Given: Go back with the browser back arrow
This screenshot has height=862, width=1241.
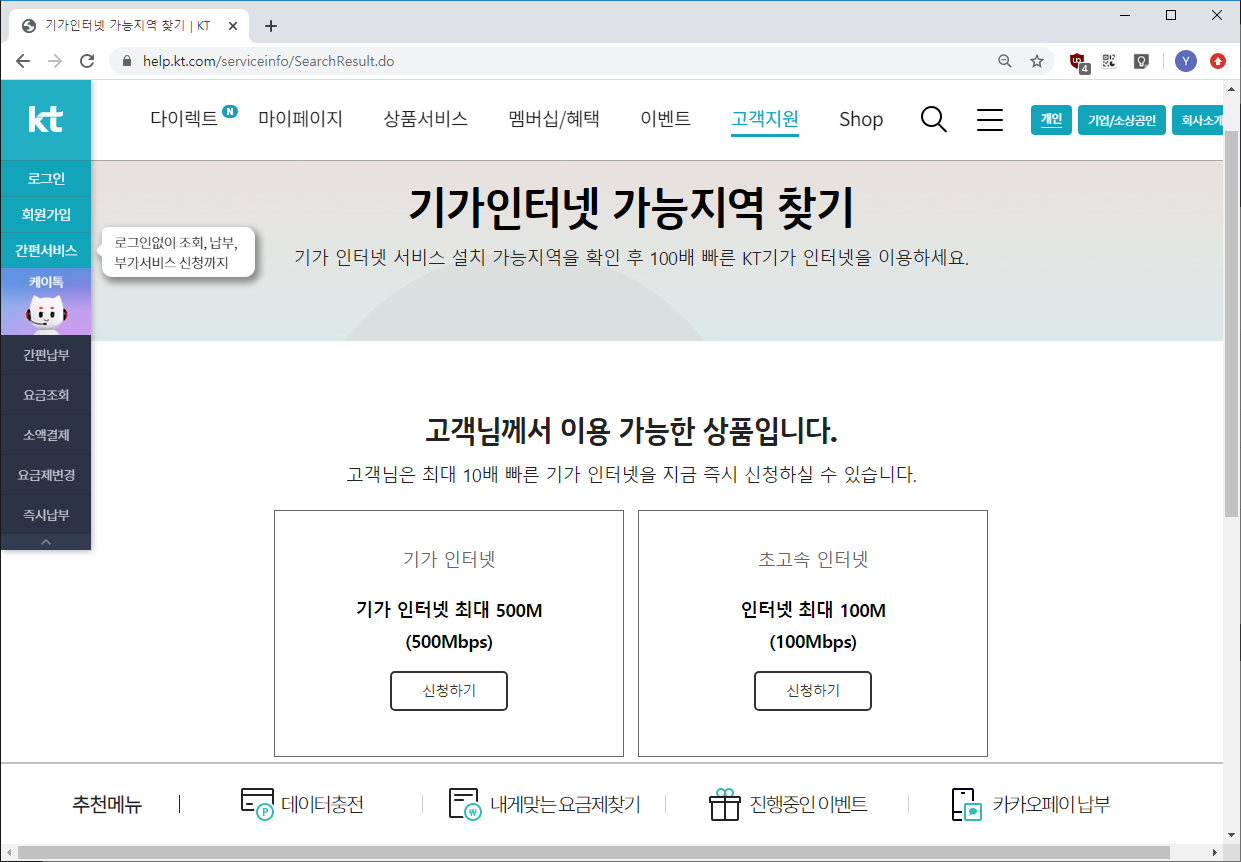Looking at the screenshot, I should 23,61.
